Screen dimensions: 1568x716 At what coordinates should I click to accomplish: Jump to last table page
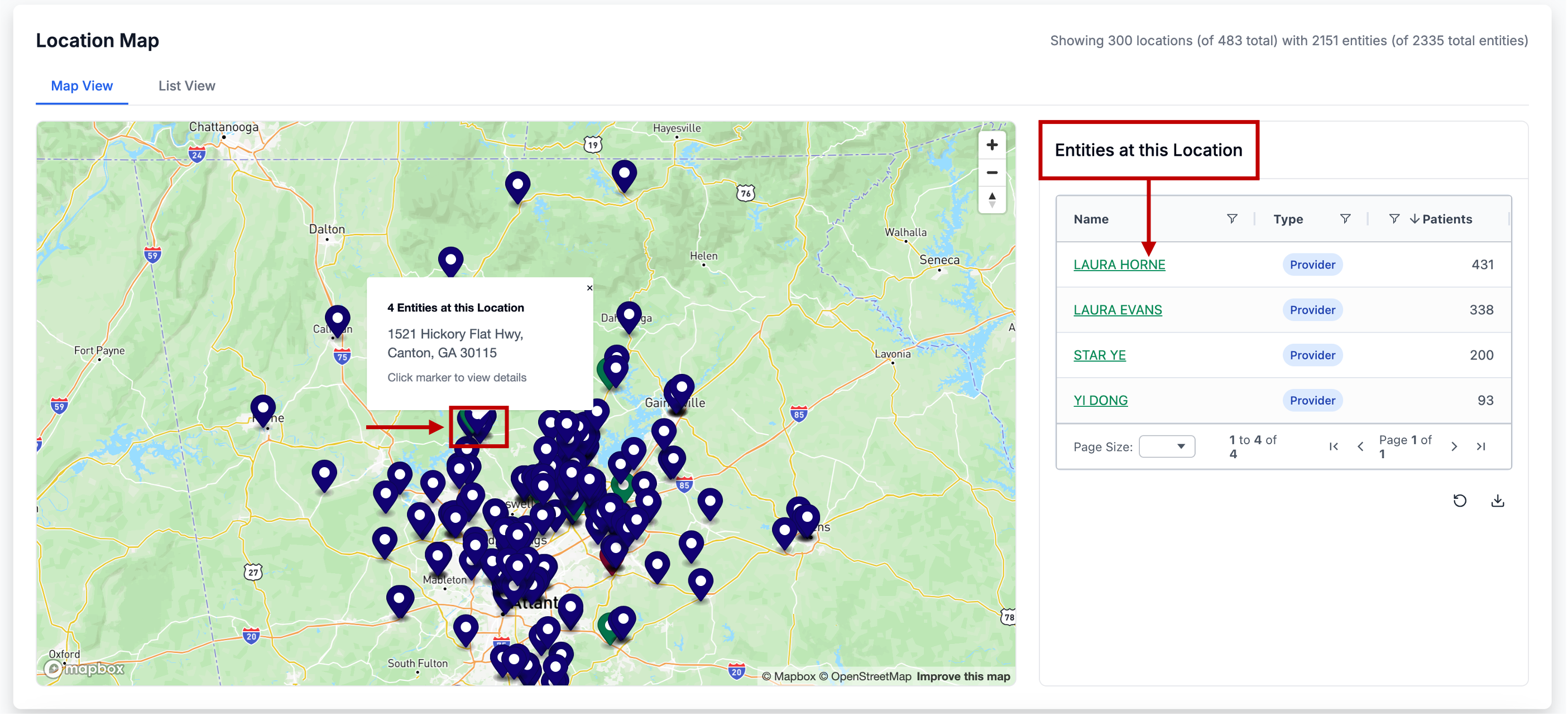pyautogui.click(x=1480, y=446)
